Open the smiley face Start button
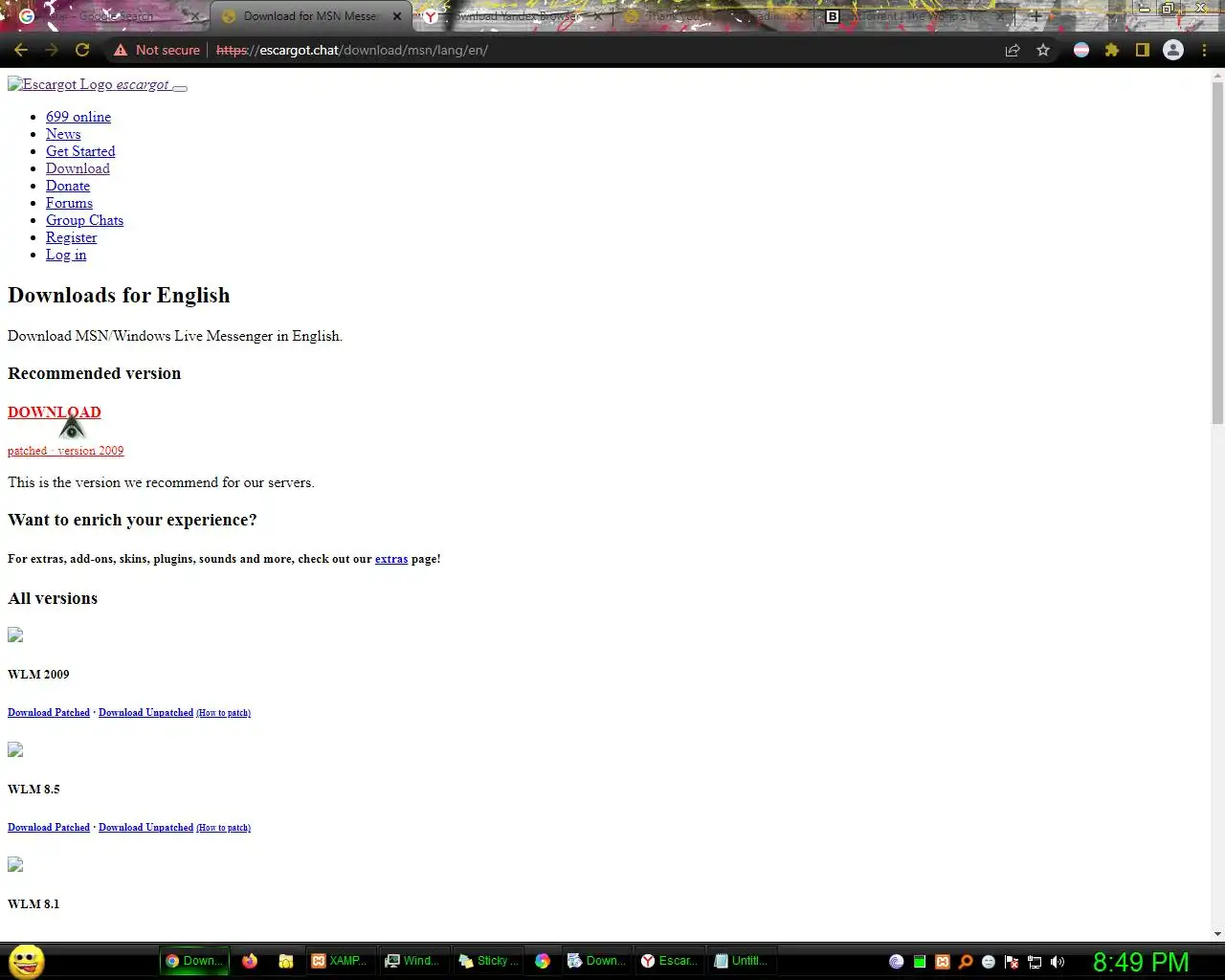Screen dimensions: 1225x980 [x=27, y=961]
